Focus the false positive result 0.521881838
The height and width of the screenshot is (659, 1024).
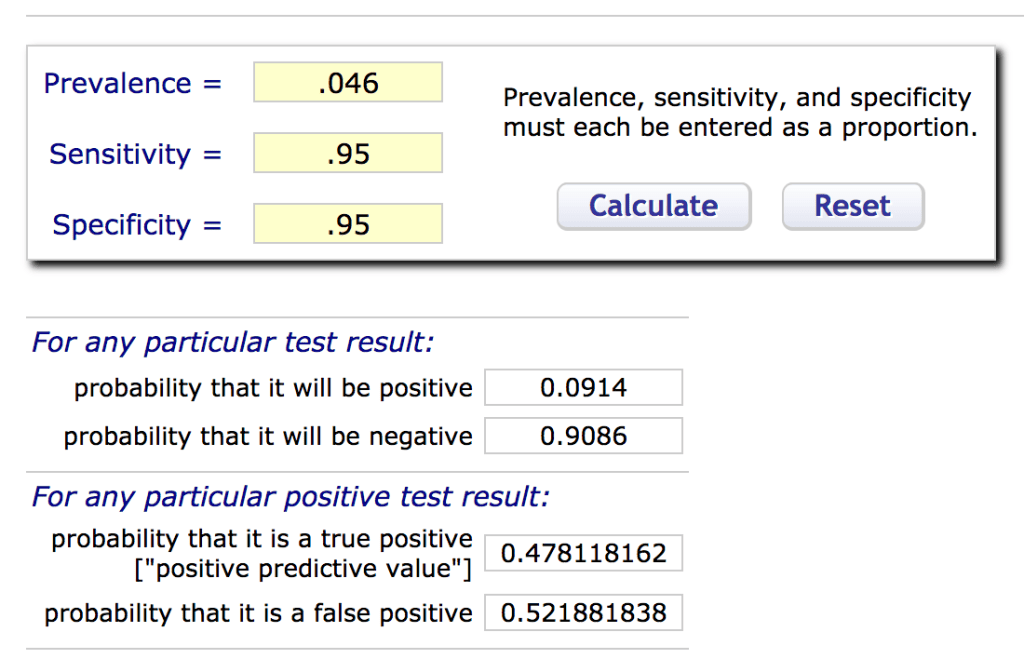coord(583,613)
